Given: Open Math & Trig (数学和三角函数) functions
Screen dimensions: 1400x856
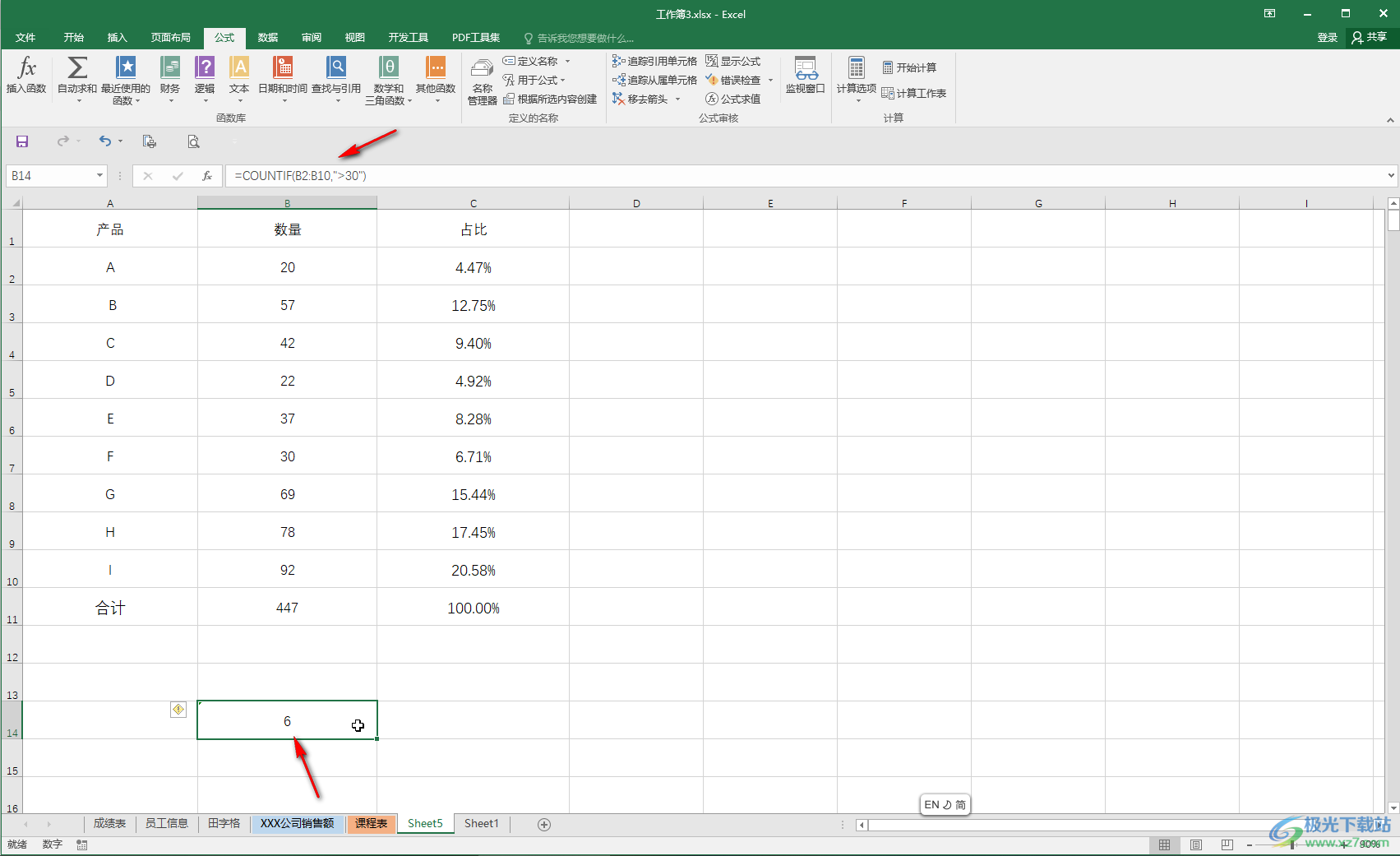Looking at the screenshot, I should point(389,80).
